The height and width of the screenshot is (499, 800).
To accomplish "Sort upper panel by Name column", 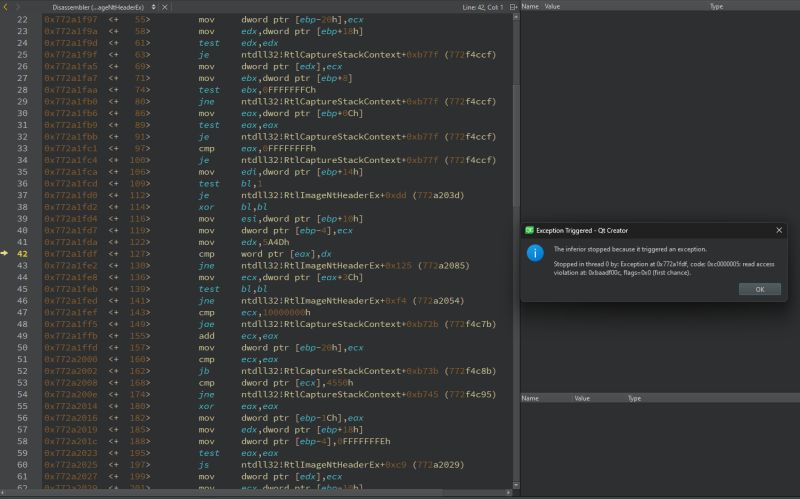I will (x=530, y=7).
